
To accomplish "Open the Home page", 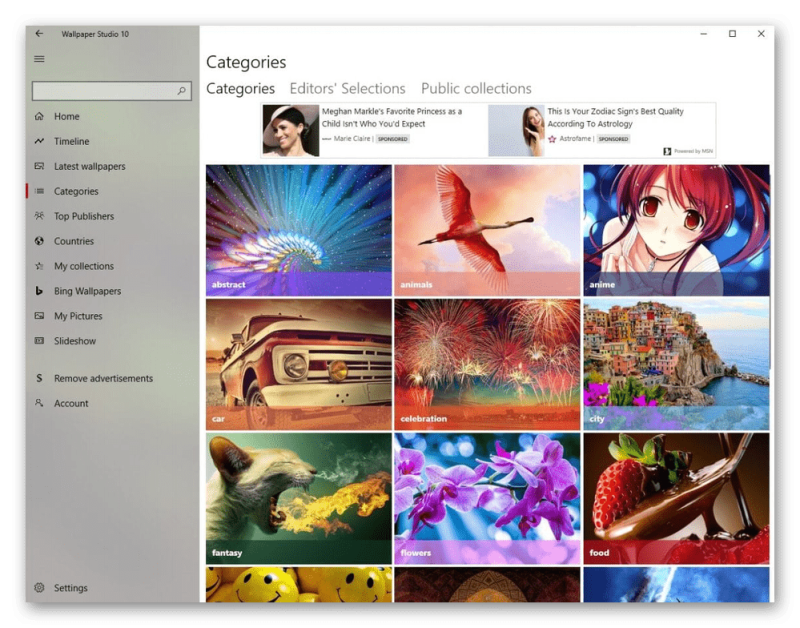I will (112, 116).
